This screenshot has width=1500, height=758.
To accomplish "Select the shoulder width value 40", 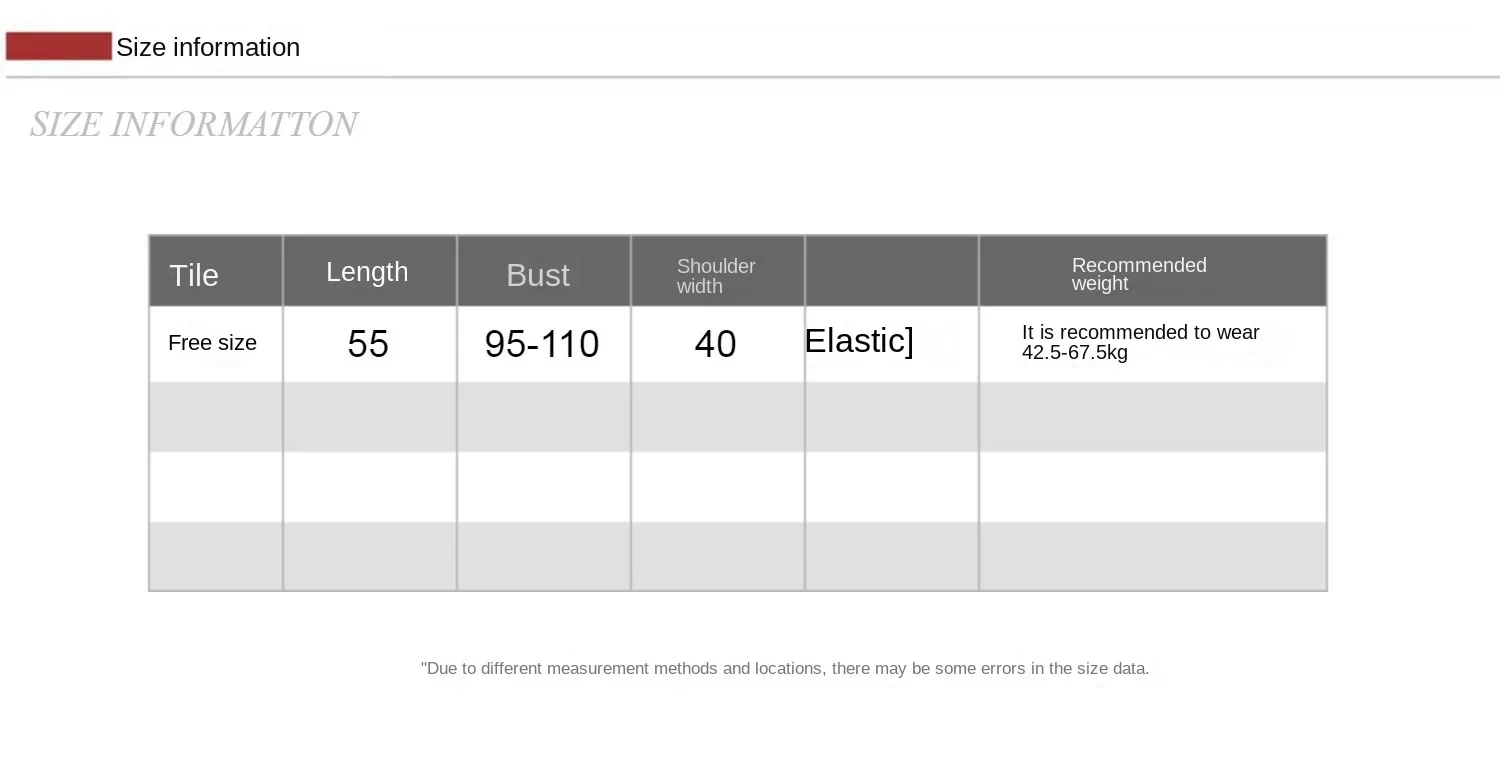I will pos(715,344).
